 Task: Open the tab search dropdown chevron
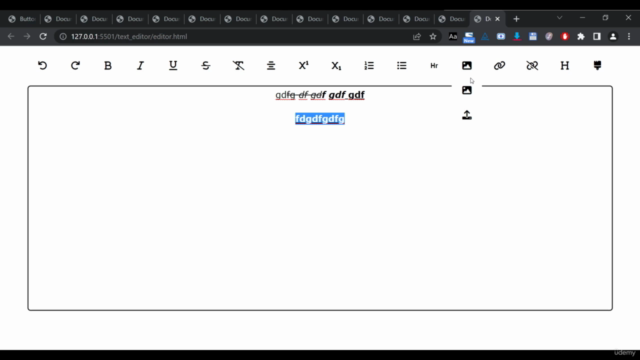560,18
